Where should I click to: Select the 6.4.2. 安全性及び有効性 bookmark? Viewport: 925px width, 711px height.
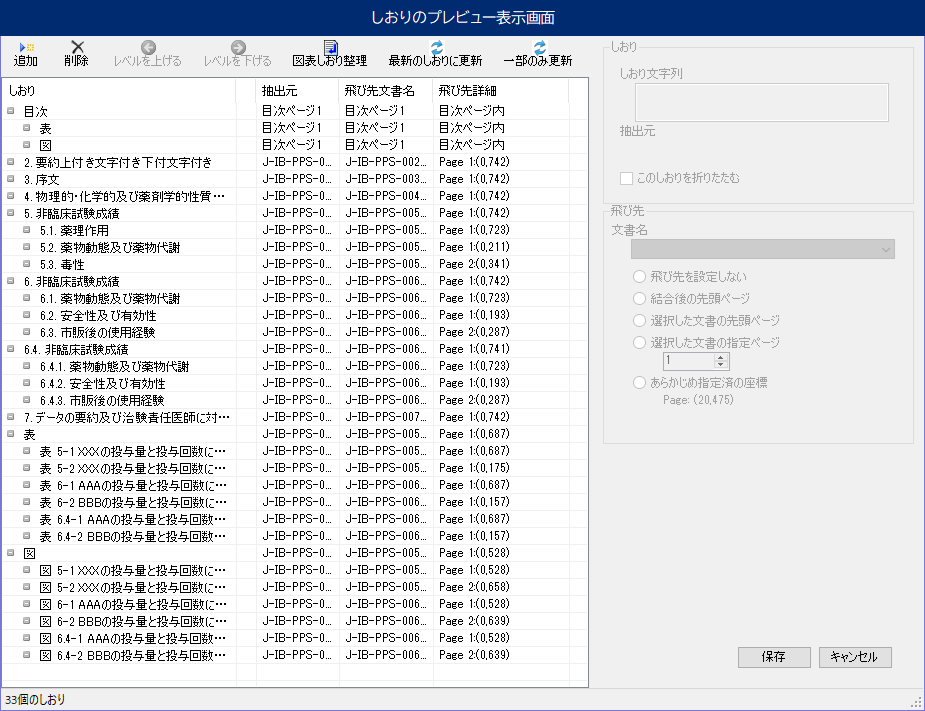coord(103,384)
